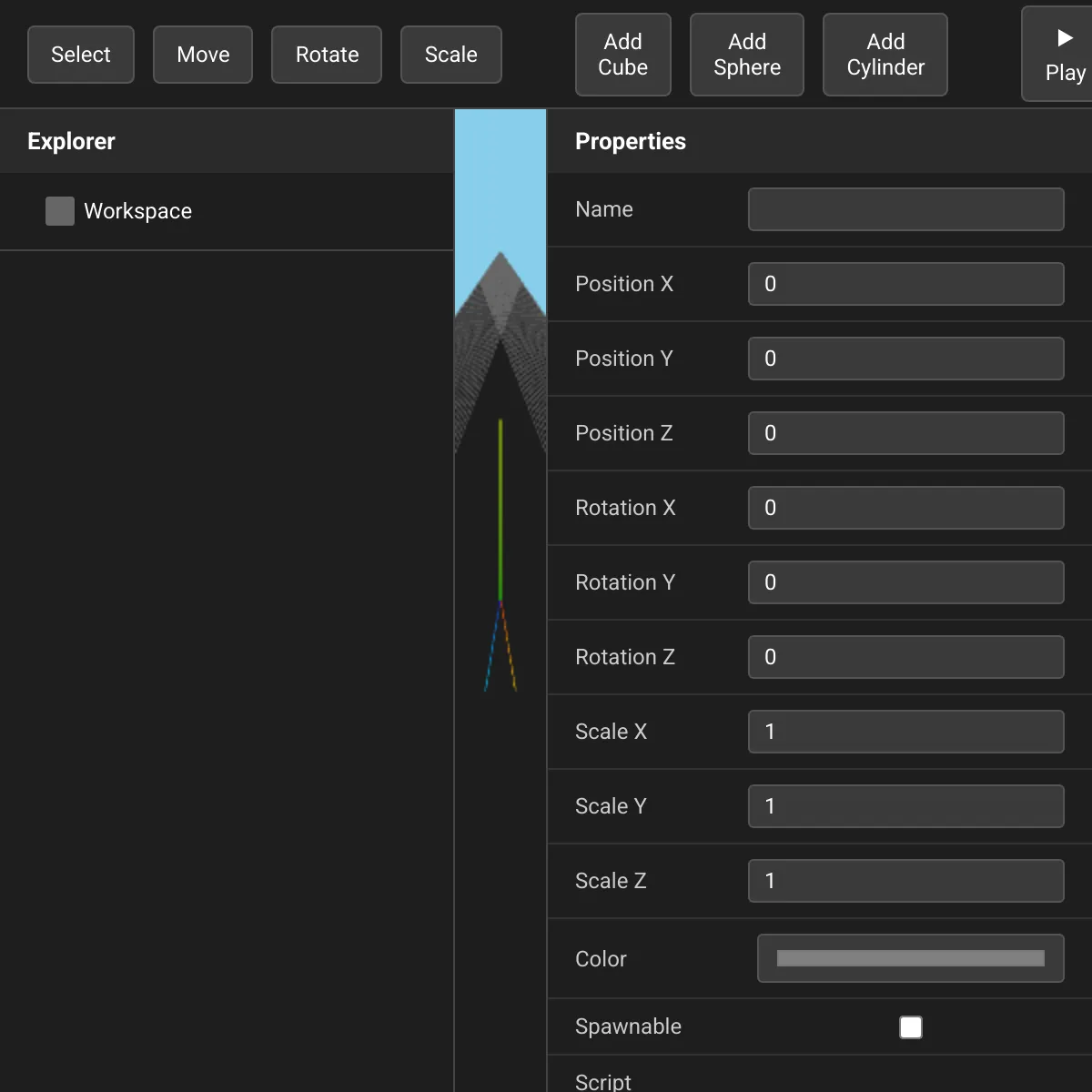Add a Sphere to the workspace
1092x1092 pixels.
click(746, 55)
